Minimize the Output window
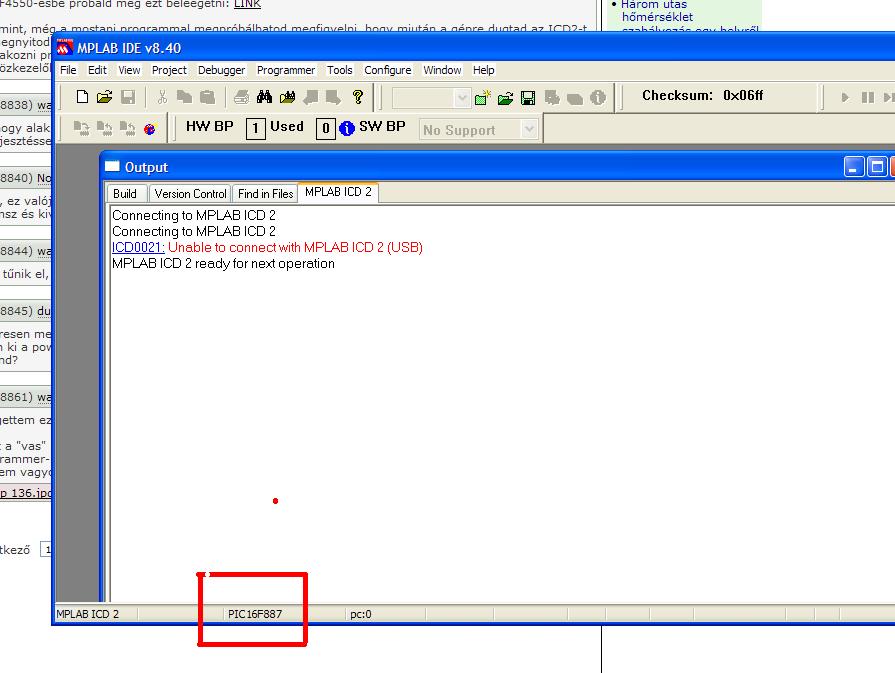This screenshot has height=673, width=895. 854,167
